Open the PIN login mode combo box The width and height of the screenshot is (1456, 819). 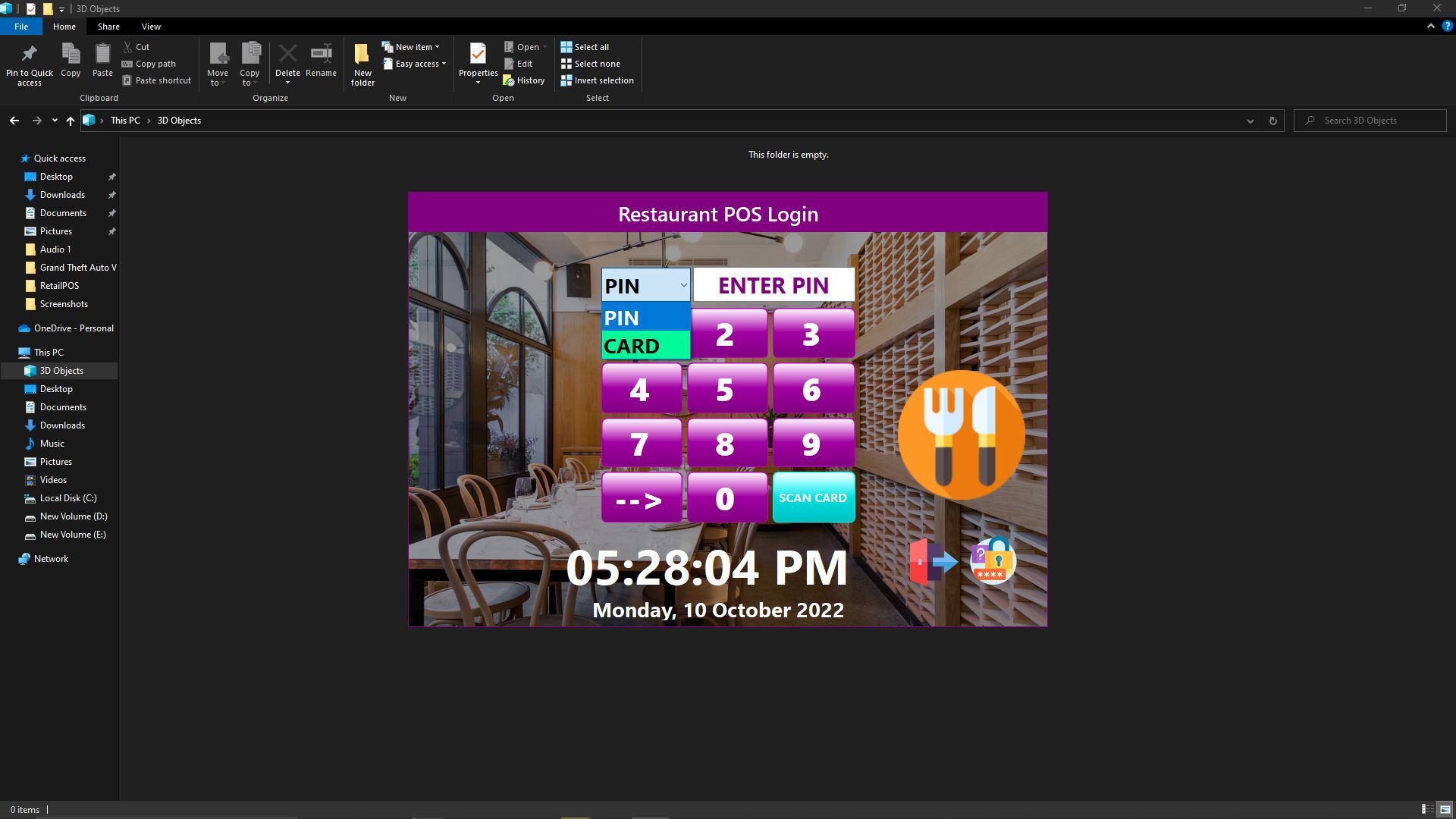pyautogui.click(x=645, y=286)
